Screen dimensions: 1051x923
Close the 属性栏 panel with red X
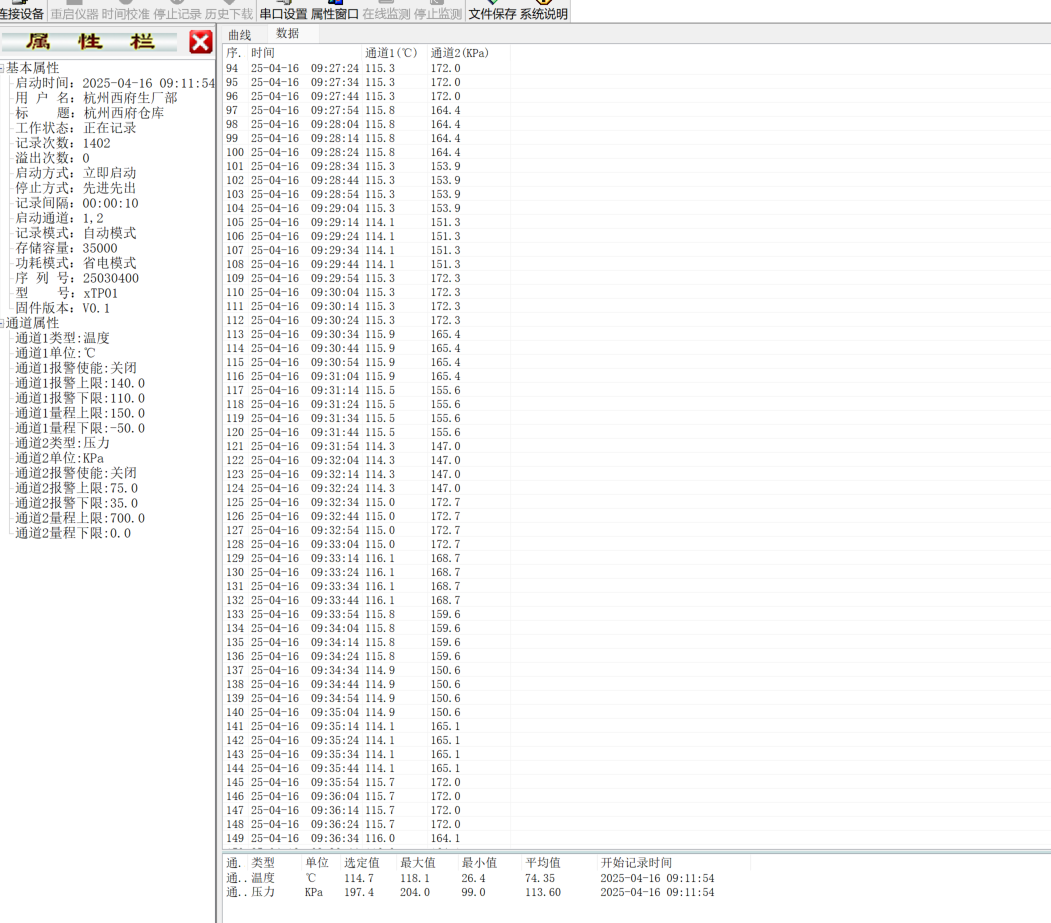(x=199, y=42)
